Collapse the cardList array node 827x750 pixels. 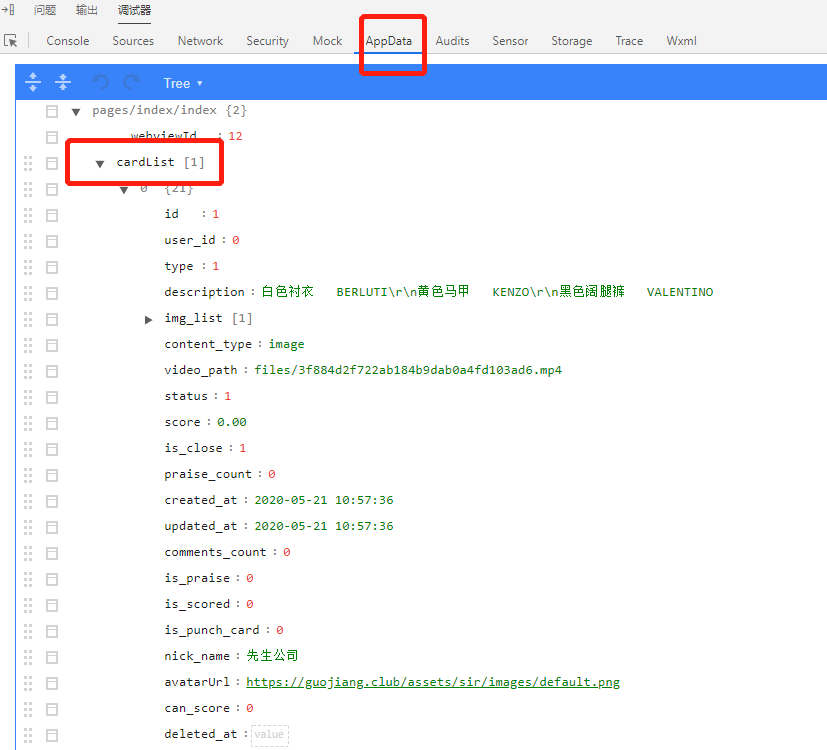click(x=100, y=164)
